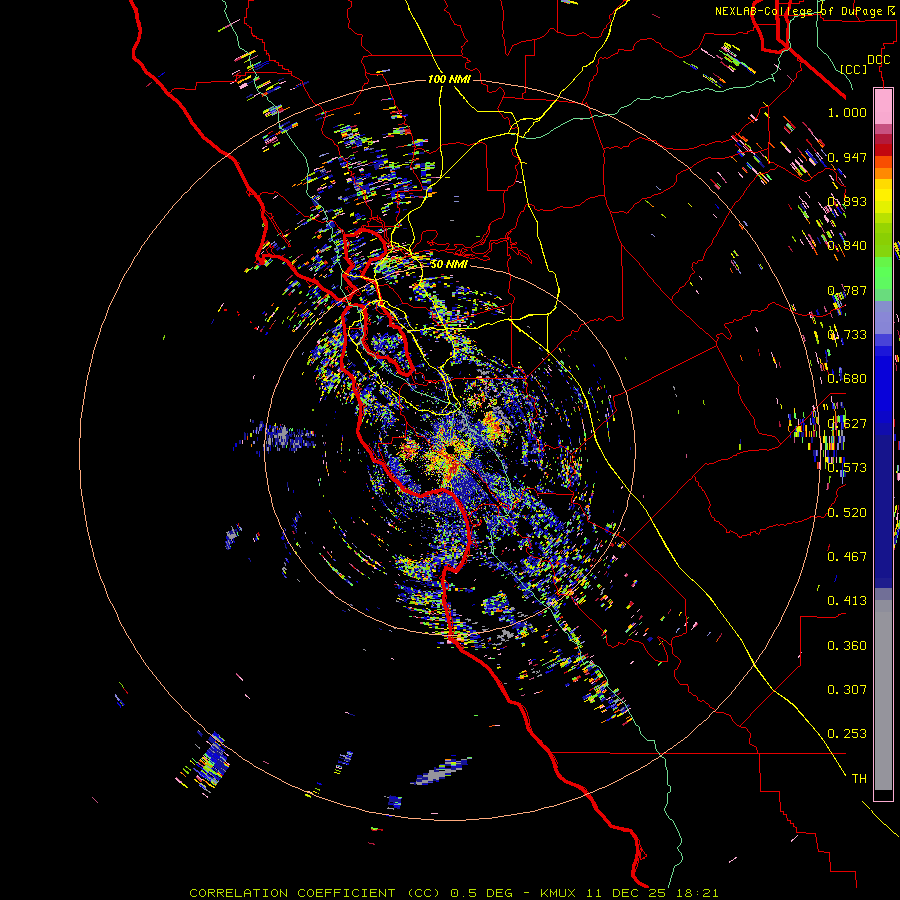Click the 0.307 color scale value

pos(847,689)
